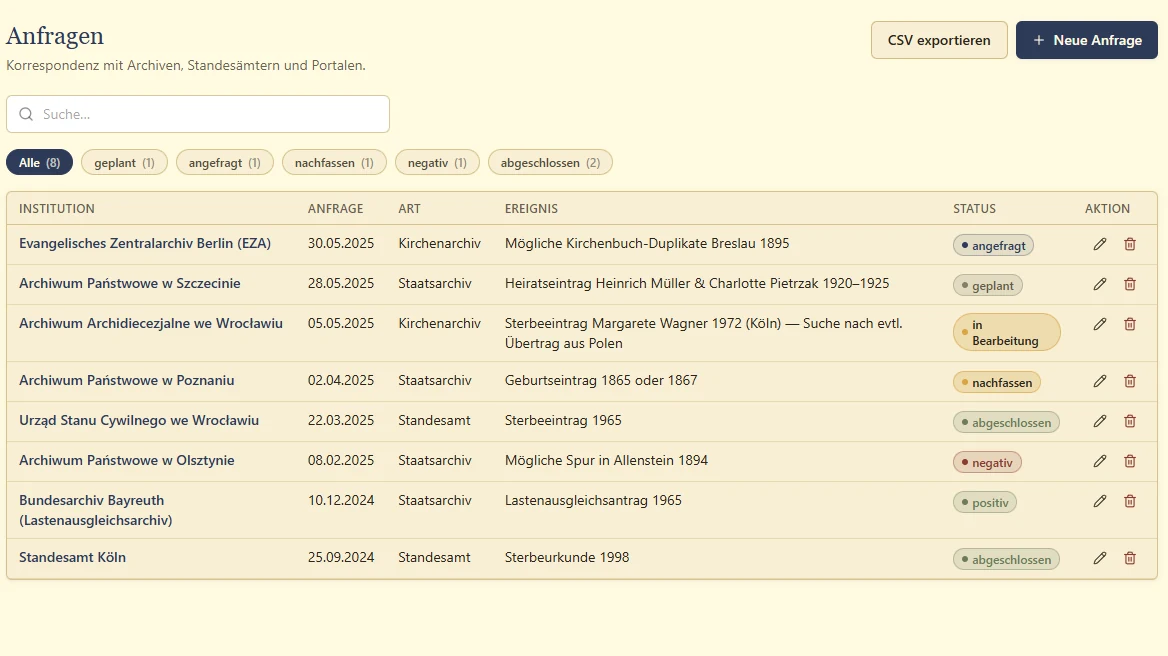The image size is (1168, 656).
Task: Filter requests by geplant status
Action: click(124, 162)
